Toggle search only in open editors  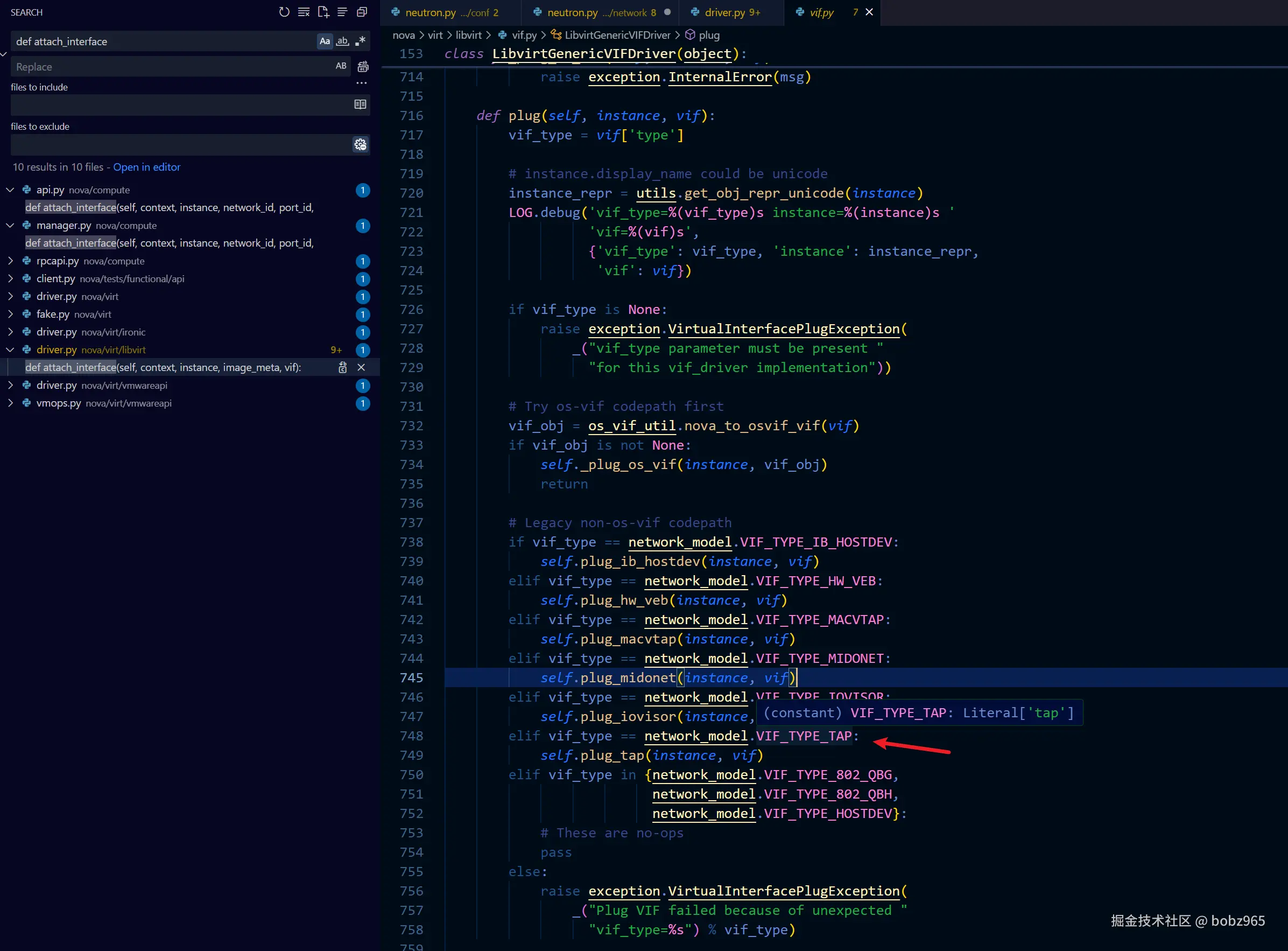pos(360,105)
